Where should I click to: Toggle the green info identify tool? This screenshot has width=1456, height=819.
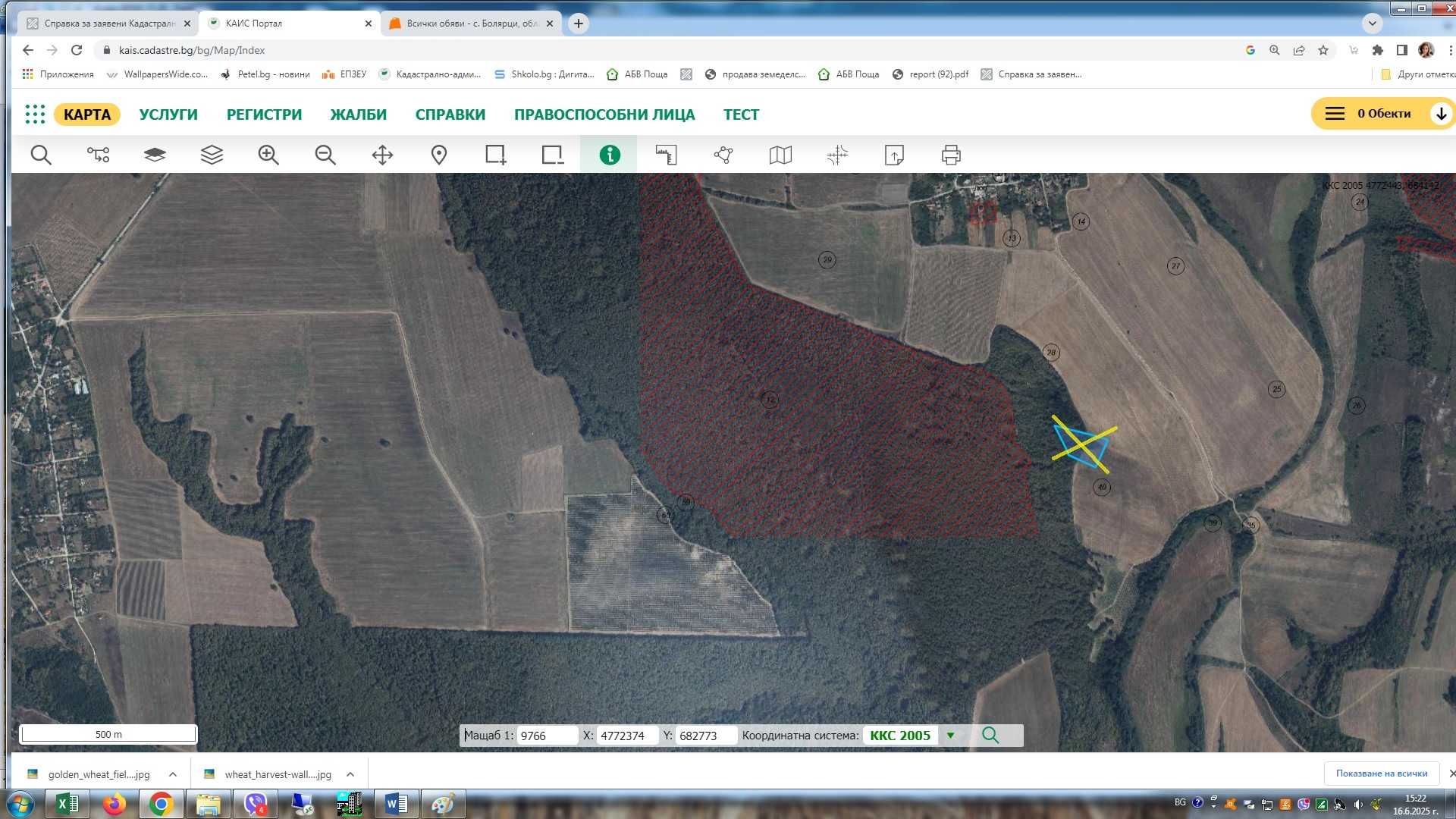(x=610, y=155)
